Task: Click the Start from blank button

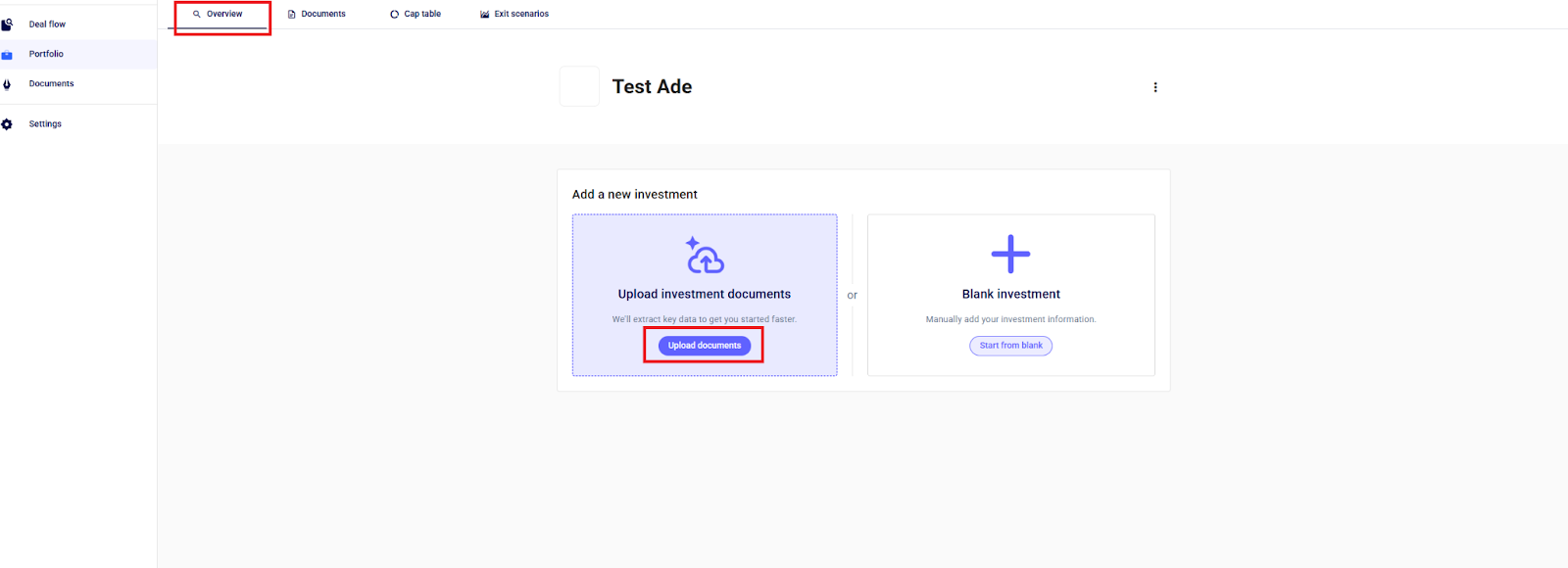Action: pyautogui.click(x=1010, y=346)
